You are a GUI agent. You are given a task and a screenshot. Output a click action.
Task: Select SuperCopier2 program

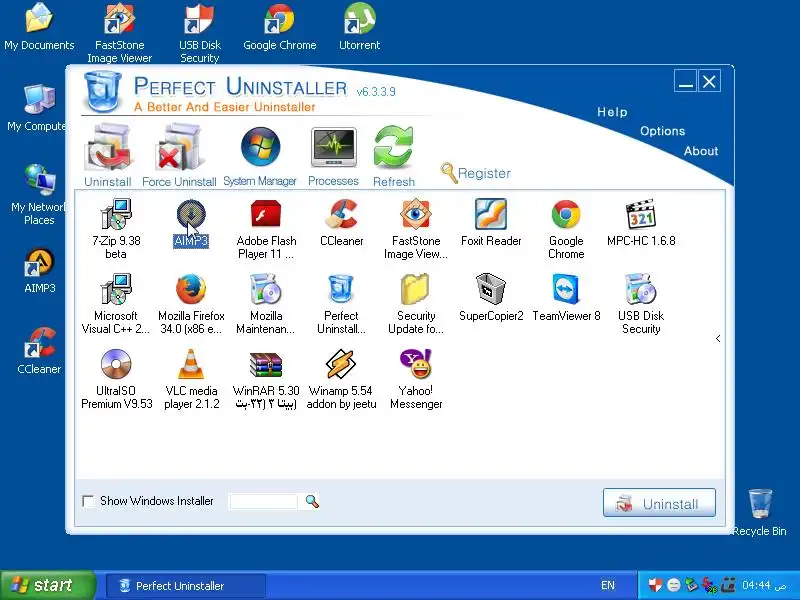[x=491, y=298]
